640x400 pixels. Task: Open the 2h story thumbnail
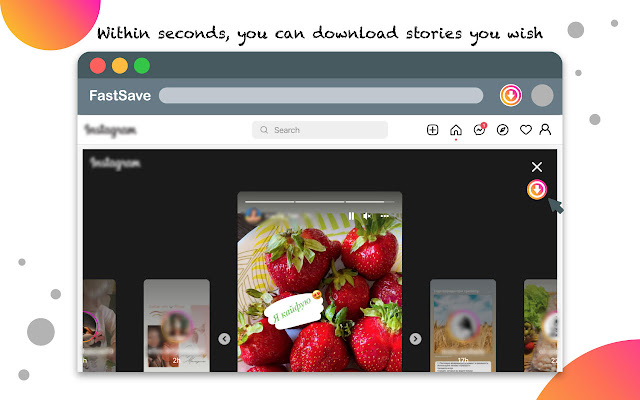(177, 325)
